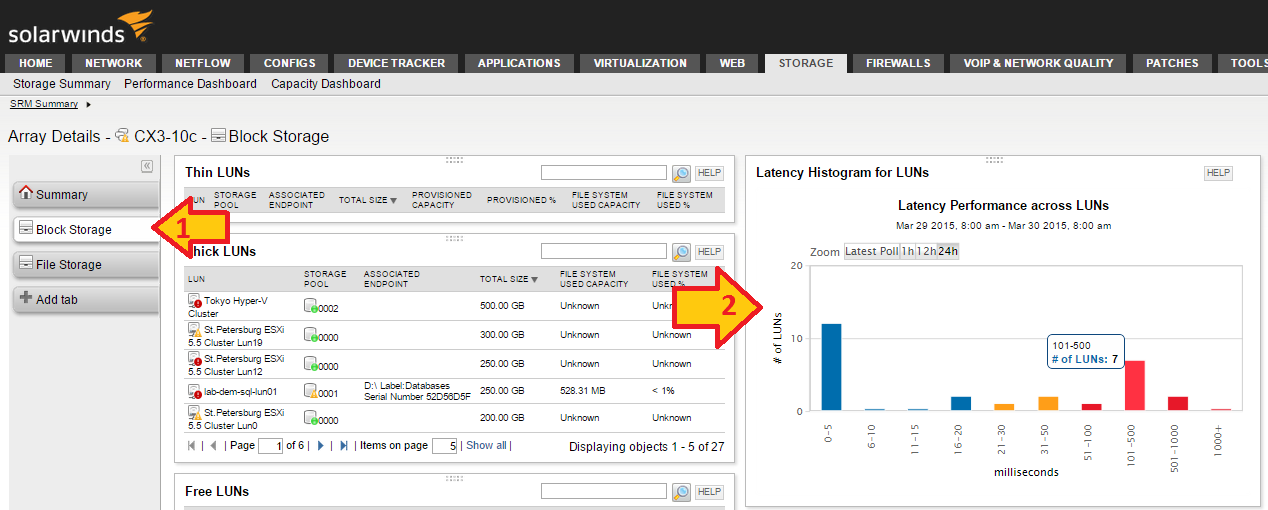Click the Page number input field
Screen dimensions: 1268x510
click(x=270, y=446)
